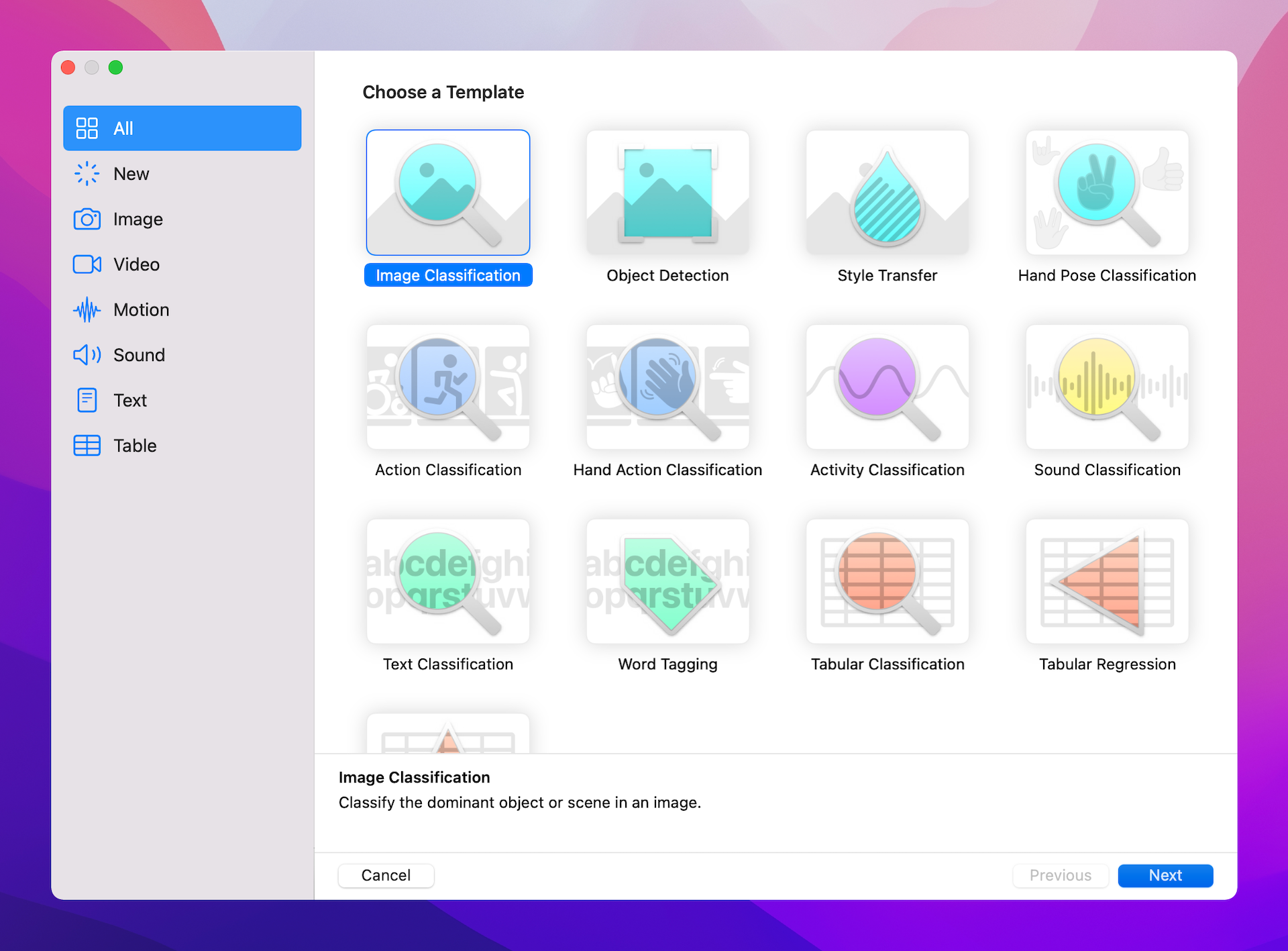Select the Tabular Classification template
Image resolution: width=1288 pixels, height=951 pixels.
[x=887, y=581]
